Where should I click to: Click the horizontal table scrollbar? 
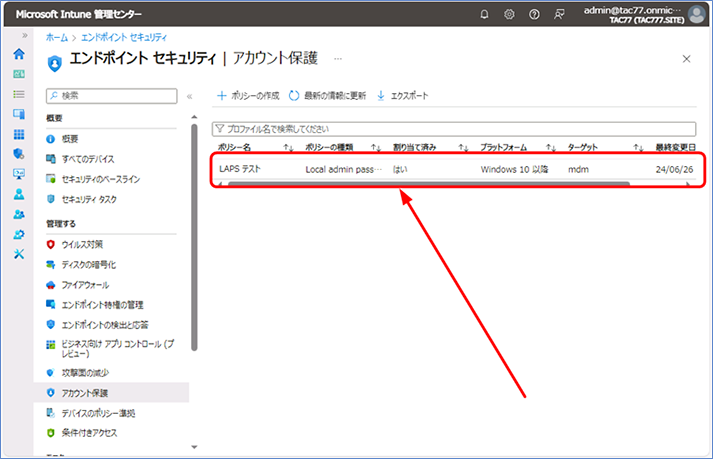click(x=428, y=184)
